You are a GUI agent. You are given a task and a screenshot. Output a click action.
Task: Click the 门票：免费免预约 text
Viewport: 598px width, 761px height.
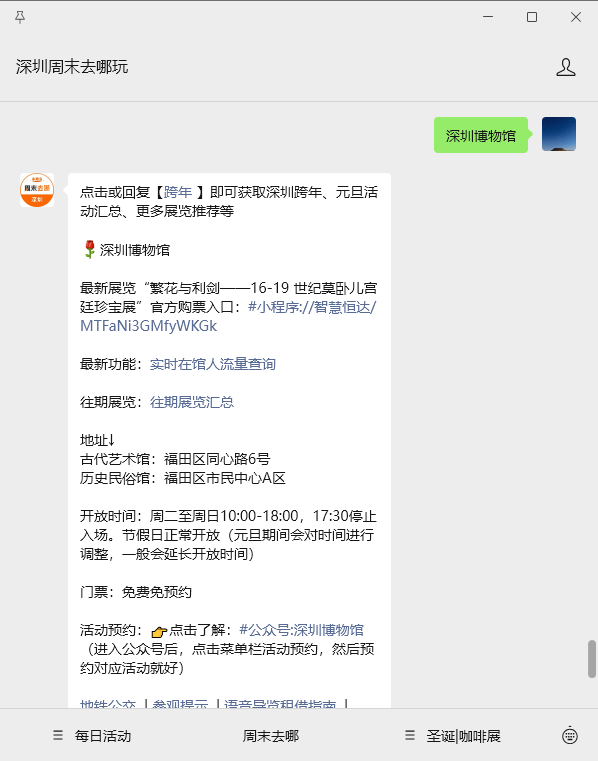point(136,592)
